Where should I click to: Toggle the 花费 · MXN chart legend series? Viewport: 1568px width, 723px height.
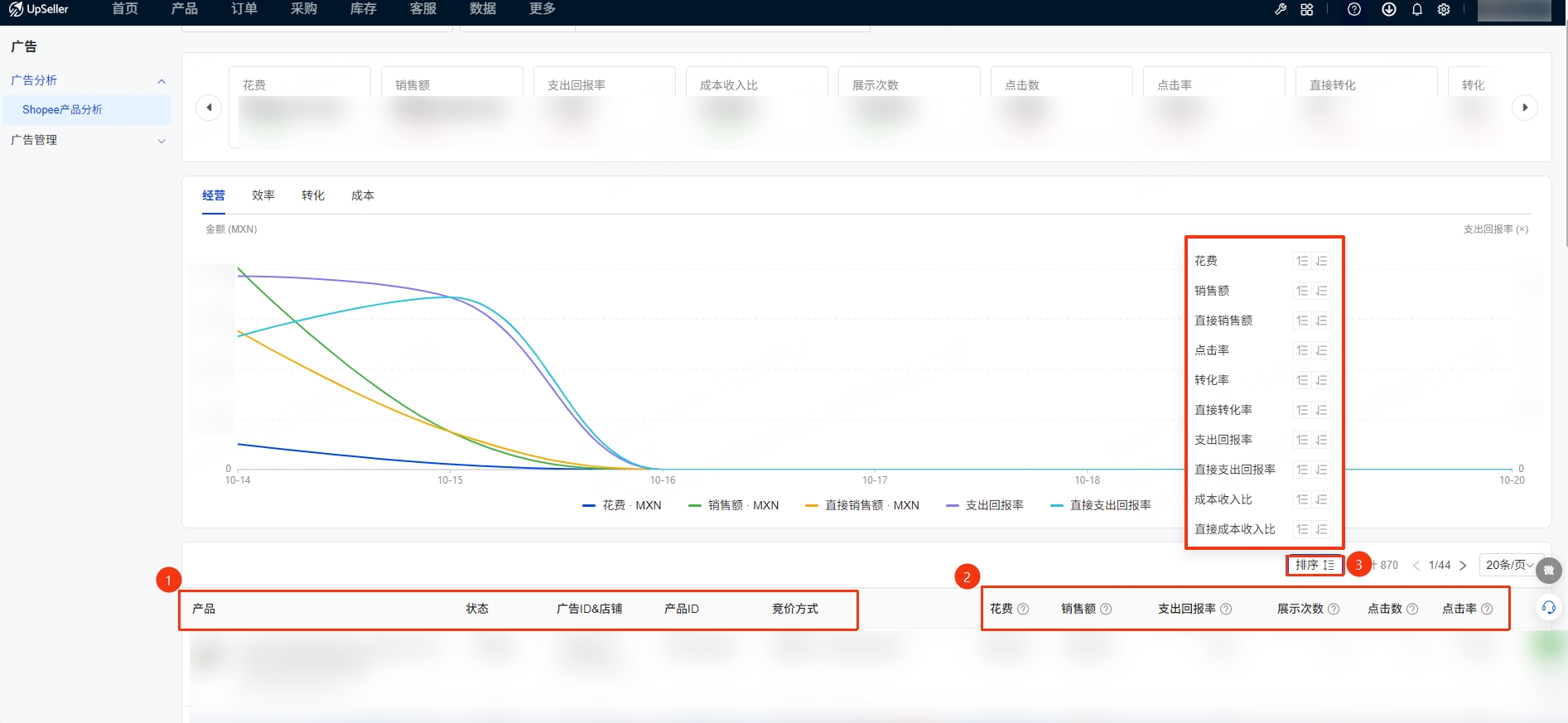(622, 505)
